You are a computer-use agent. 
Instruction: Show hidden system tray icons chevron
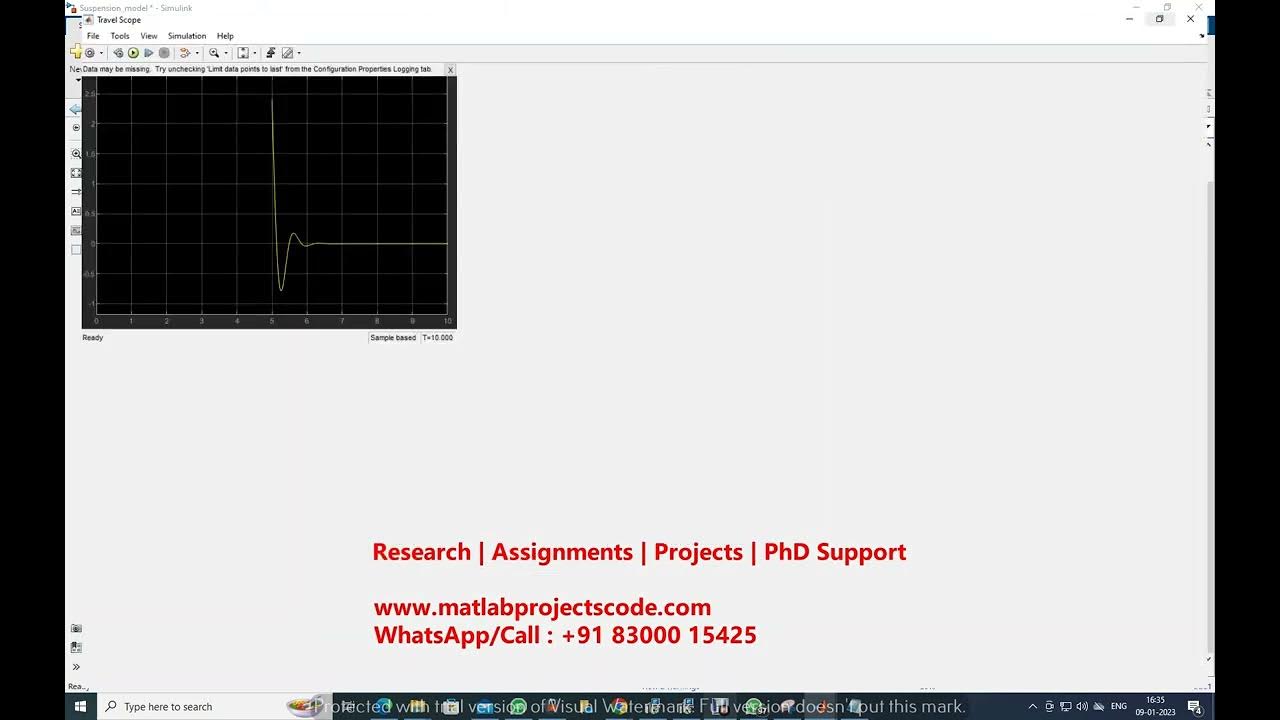(1033, 706)
